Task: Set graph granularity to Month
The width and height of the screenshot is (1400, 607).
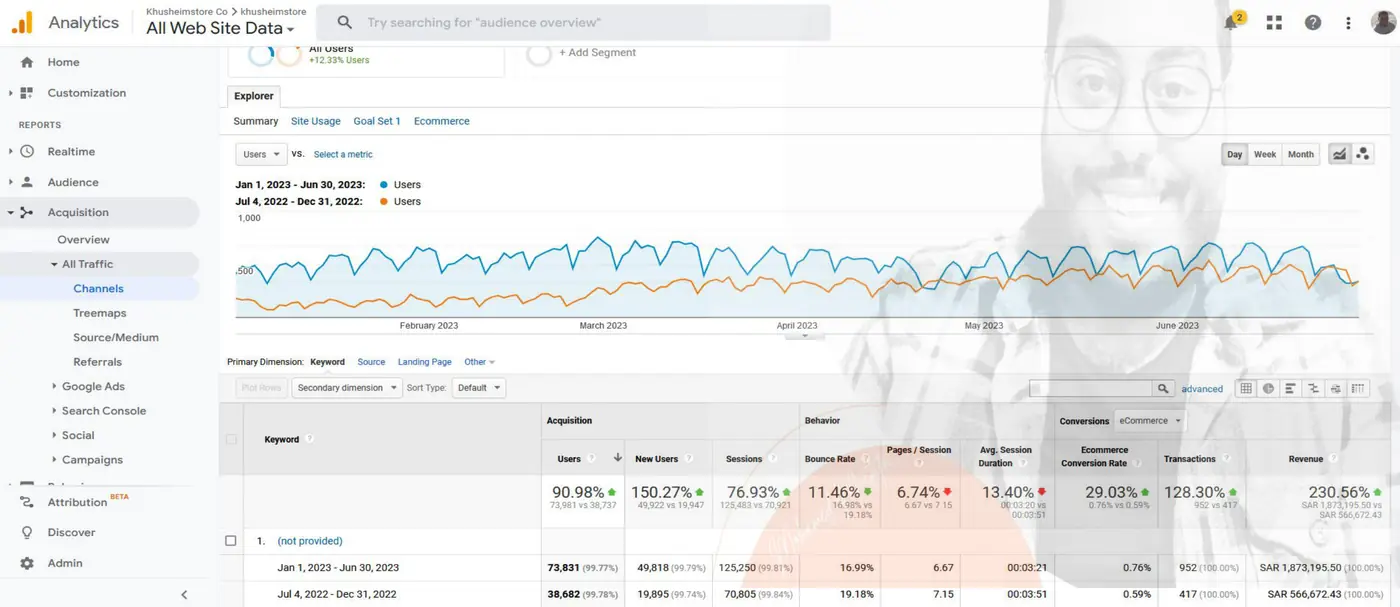Action: [x=1301, y=154]
